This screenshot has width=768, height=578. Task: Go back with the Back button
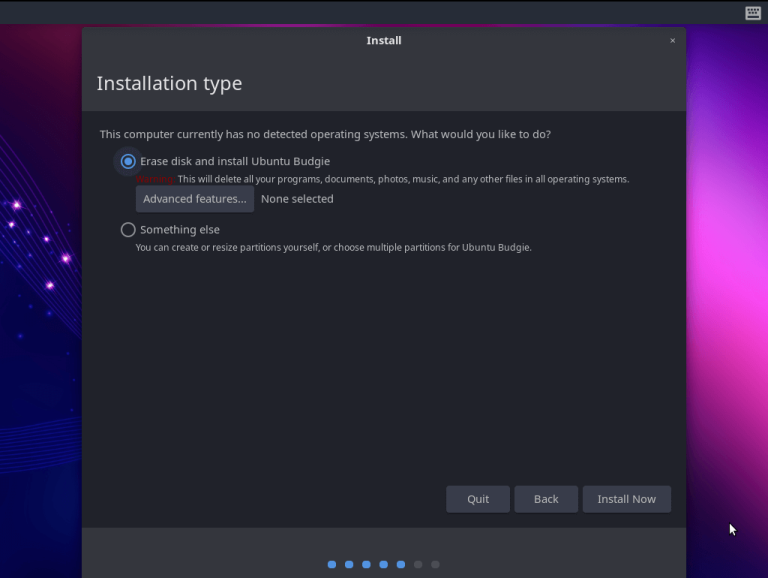coord(546,499)
